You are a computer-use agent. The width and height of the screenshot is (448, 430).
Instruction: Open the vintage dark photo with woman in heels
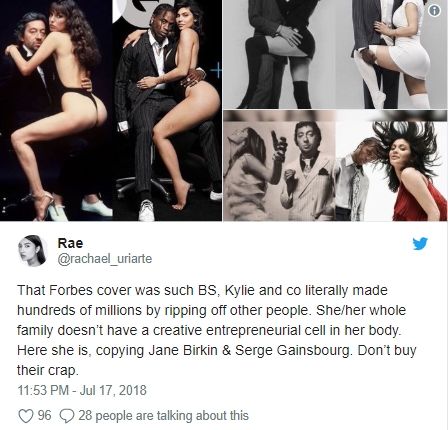tap(56, 110)
